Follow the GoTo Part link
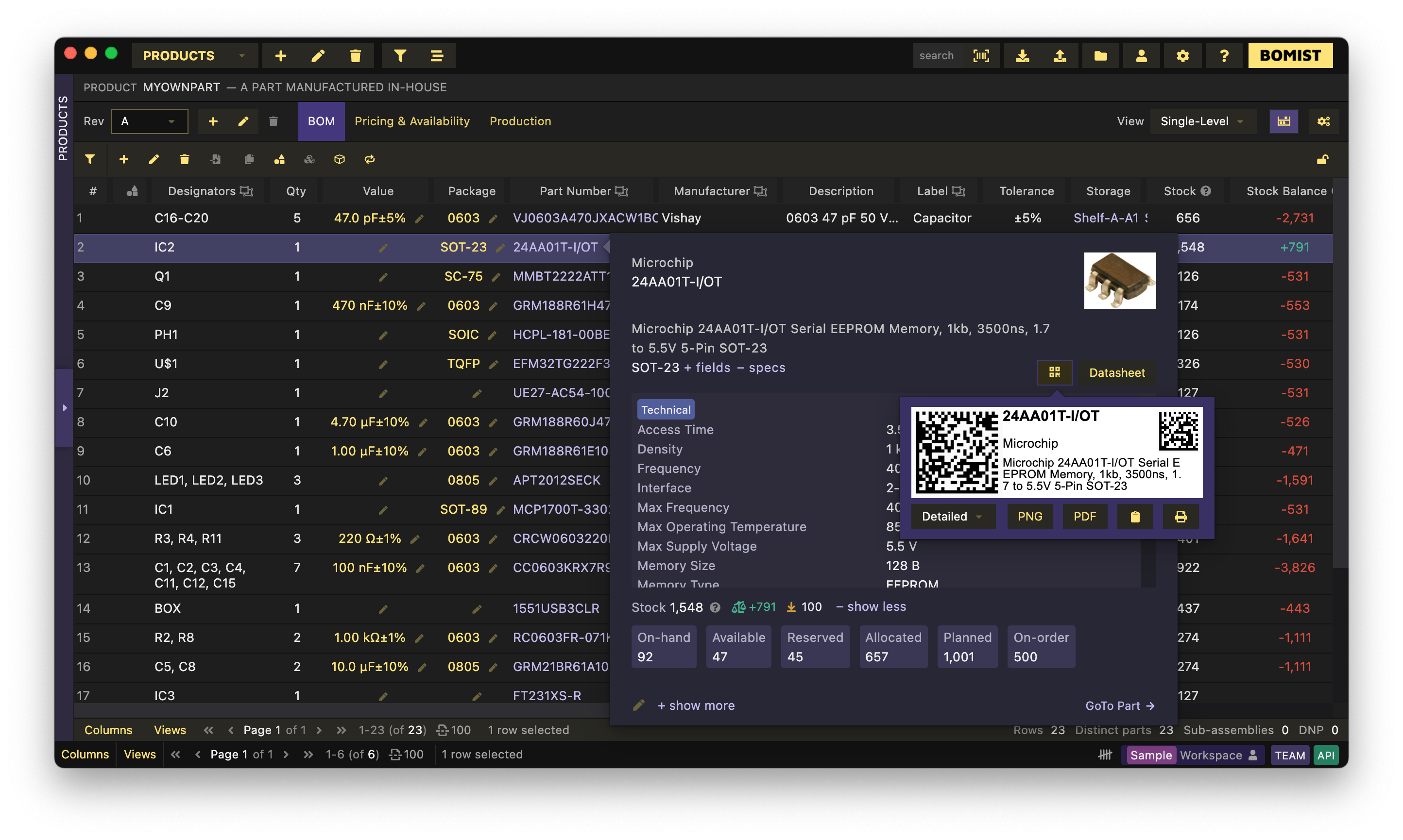Screen dimensions: 1403x840 point(1119,706)
